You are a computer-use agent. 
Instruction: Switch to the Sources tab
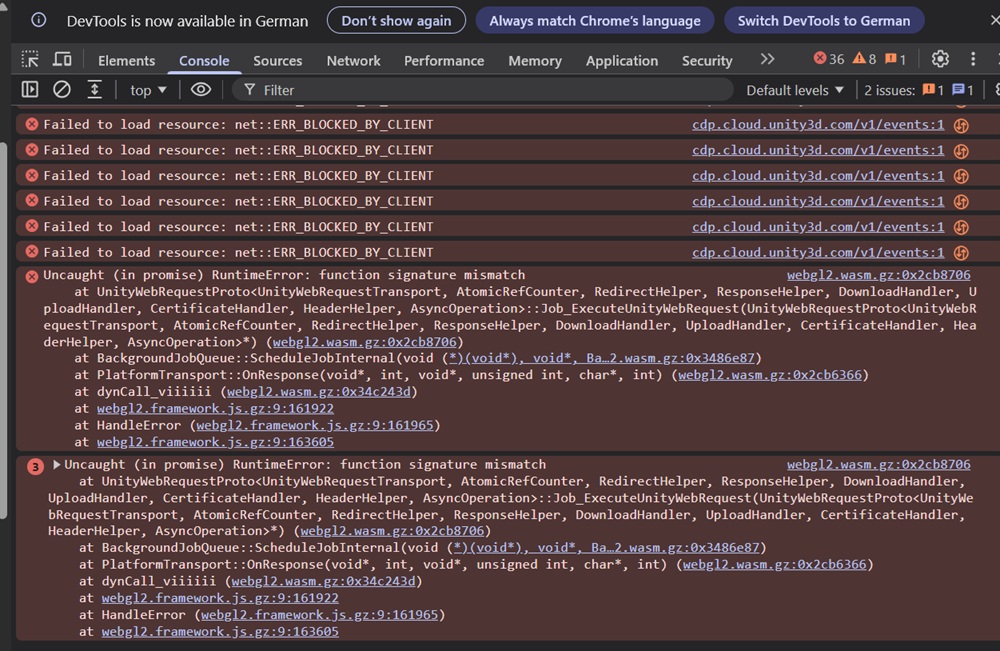(x=277, y=61)
